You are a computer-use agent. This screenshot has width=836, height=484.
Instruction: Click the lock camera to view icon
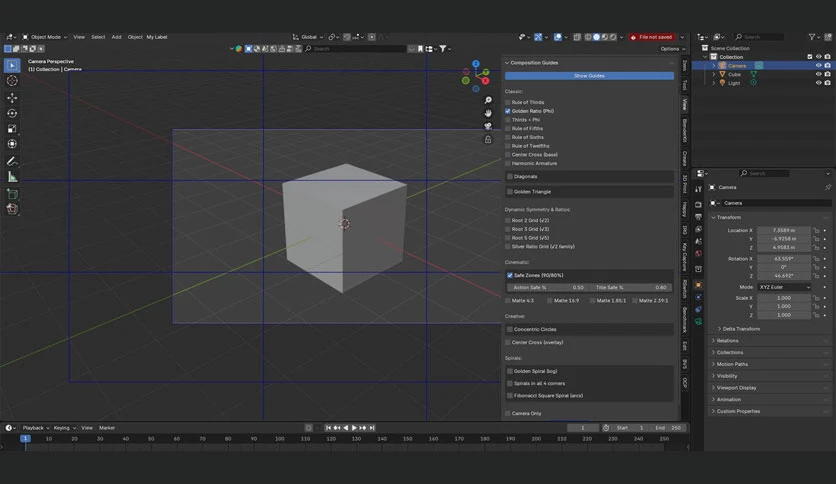(488, 140)
